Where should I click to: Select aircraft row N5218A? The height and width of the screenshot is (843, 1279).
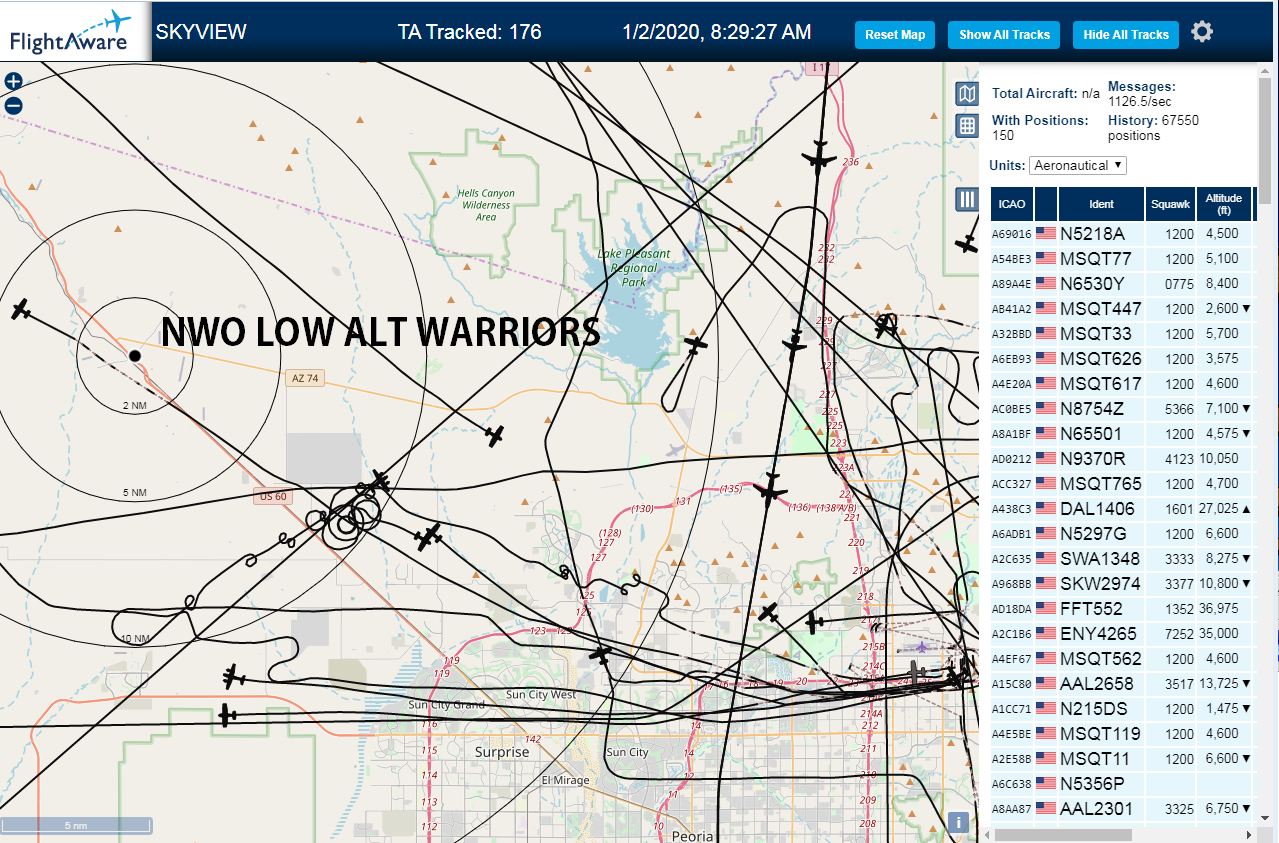point(1121,234)
